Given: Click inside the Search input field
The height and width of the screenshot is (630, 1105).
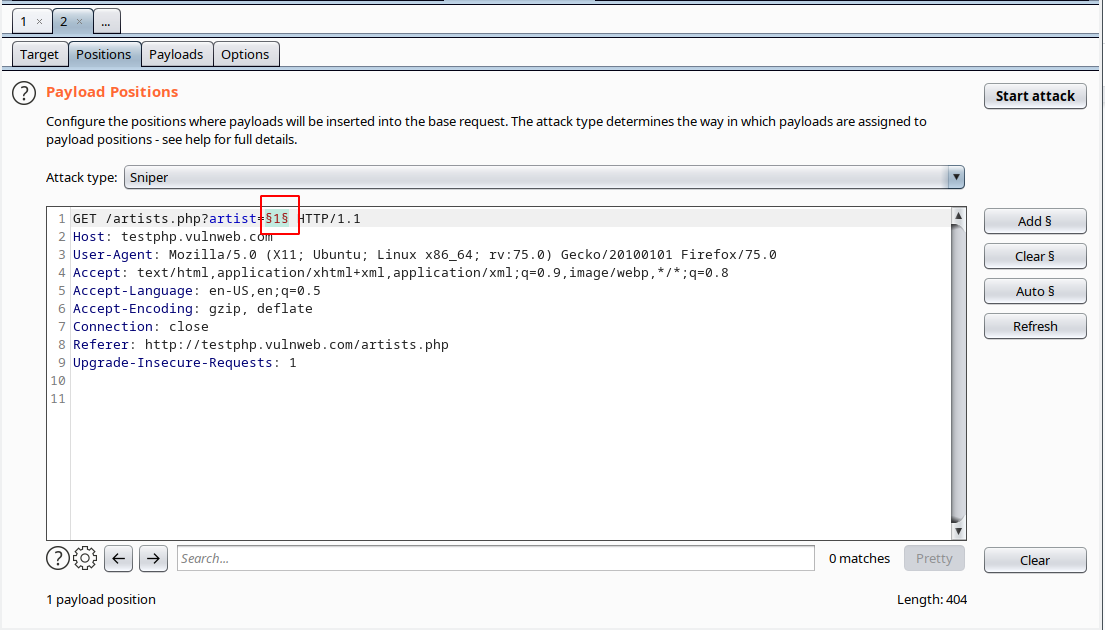Looking at the screenshot, I should 495,558.
